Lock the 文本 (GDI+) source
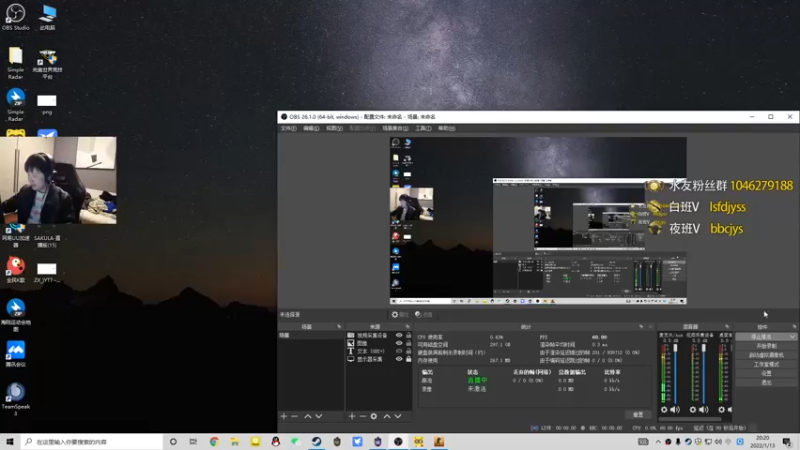The image size is (800, 450). pos(408,351)
